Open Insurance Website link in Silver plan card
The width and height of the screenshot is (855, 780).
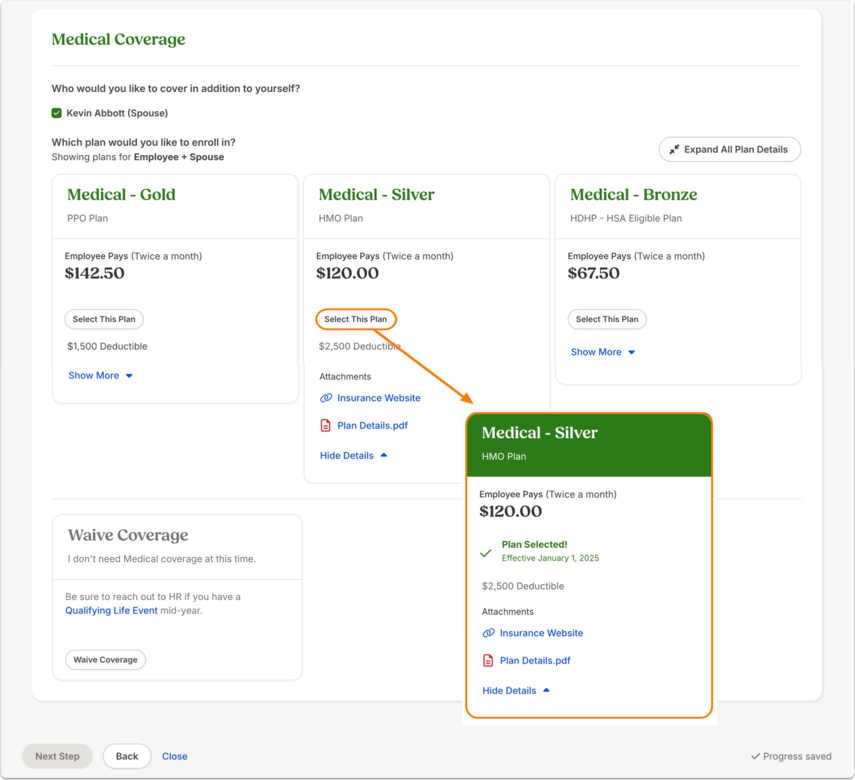pos(378,398)
